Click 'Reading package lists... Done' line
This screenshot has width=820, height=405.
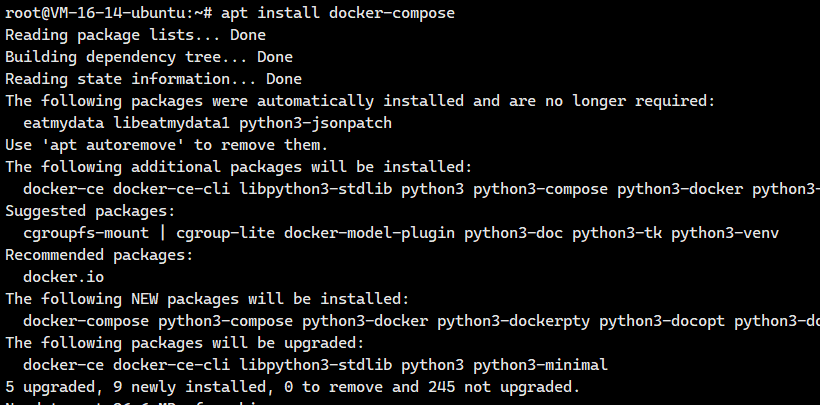tap(135, 35)
